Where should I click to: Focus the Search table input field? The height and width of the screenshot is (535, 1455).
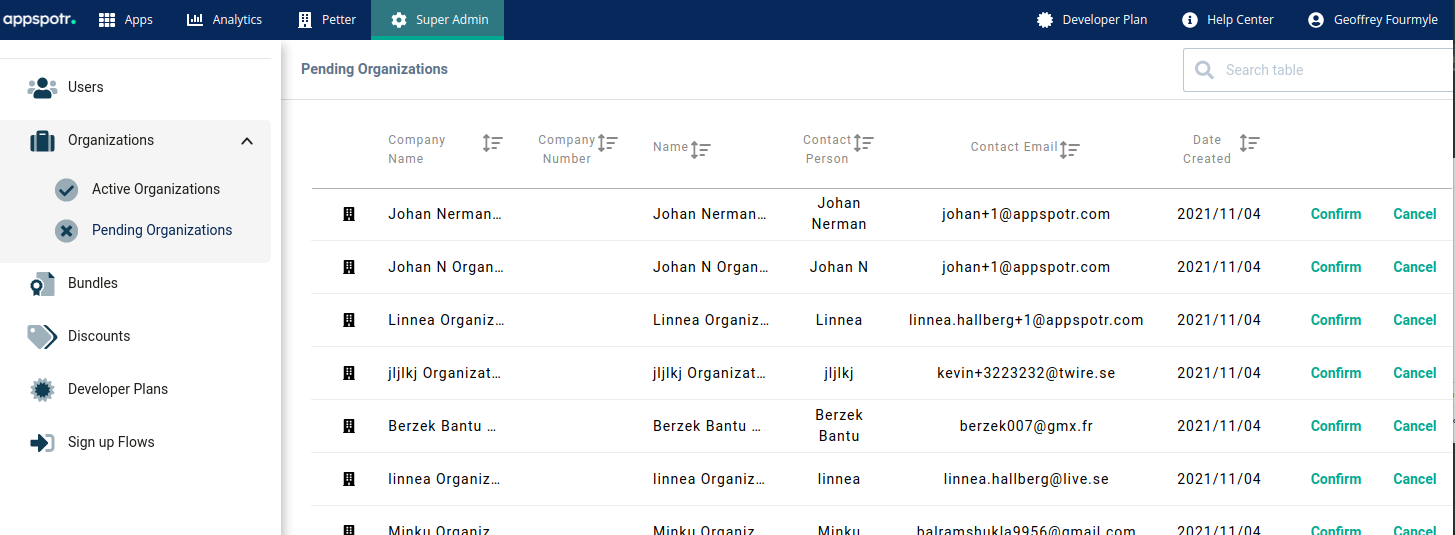1319,70
